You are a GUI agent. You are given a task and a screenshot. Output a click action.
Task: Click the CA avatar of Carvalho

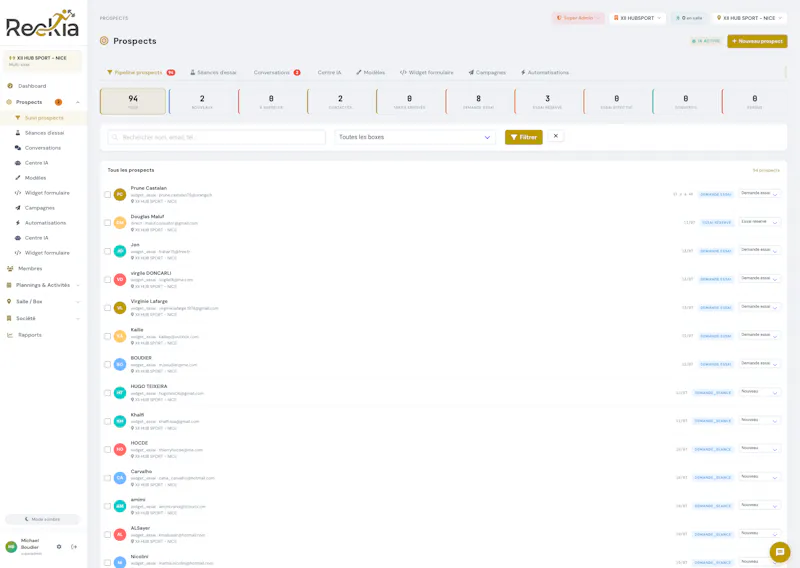[120, 478]
